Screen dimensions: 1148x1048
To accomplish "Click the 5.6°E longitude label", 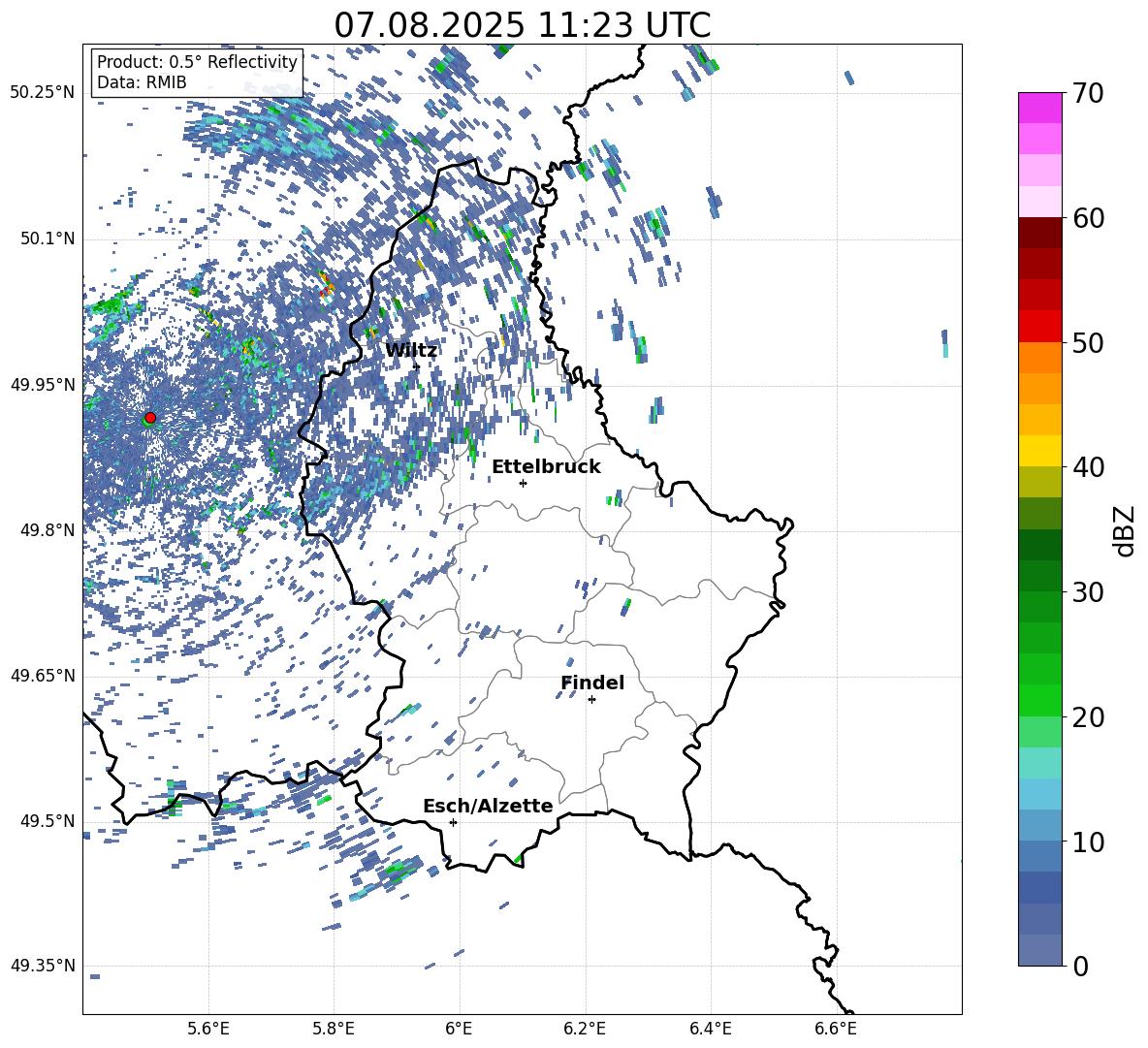I will pyautogui.click(x=208, y=1029).
